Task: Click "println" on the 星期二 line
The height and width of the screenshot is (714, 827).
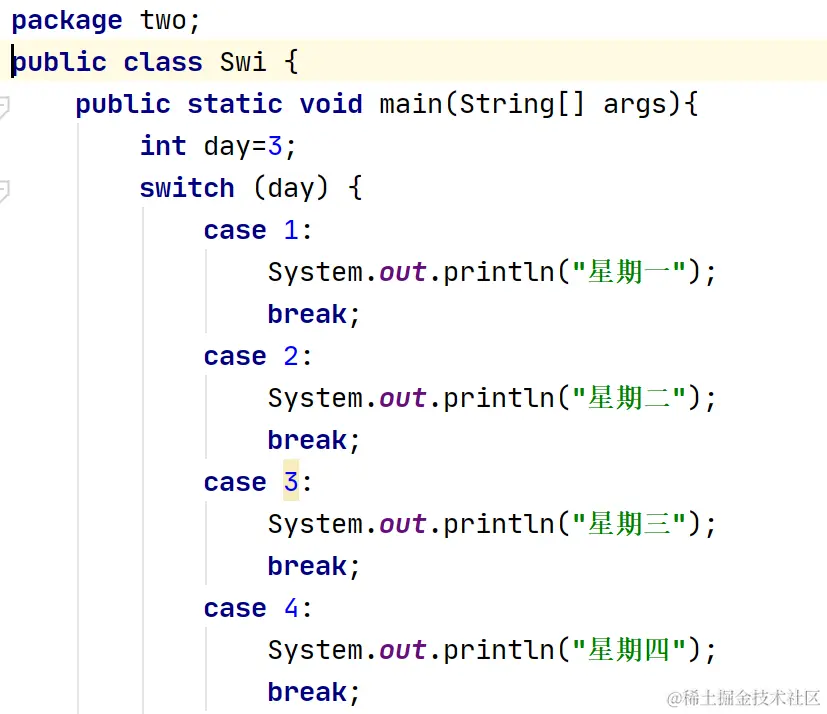Action: 499,399
